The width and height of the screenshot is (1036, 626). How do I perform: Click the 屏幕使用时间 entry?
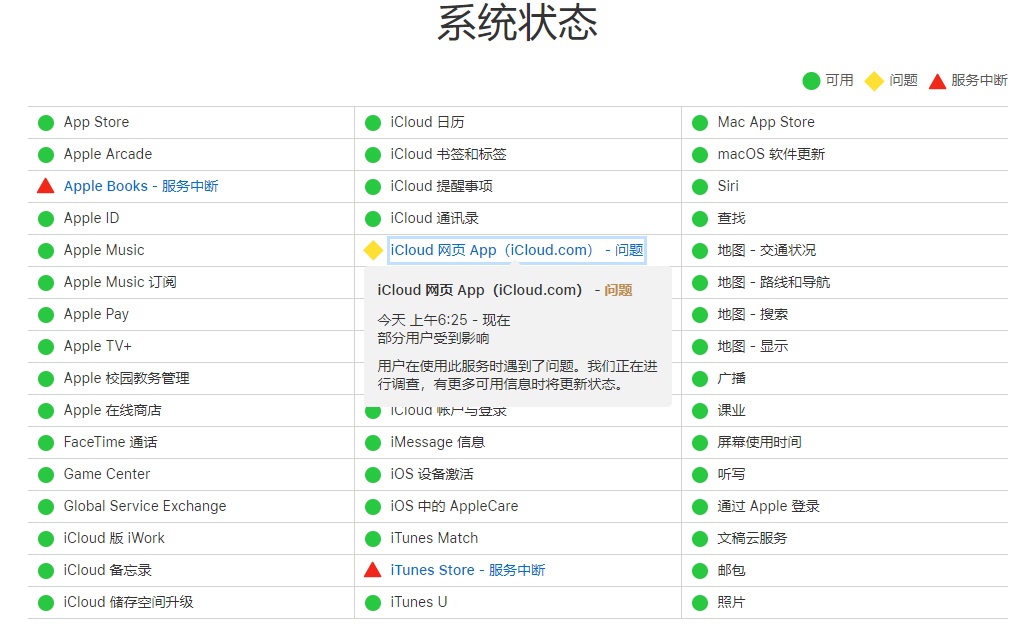[x=759, y=442]
